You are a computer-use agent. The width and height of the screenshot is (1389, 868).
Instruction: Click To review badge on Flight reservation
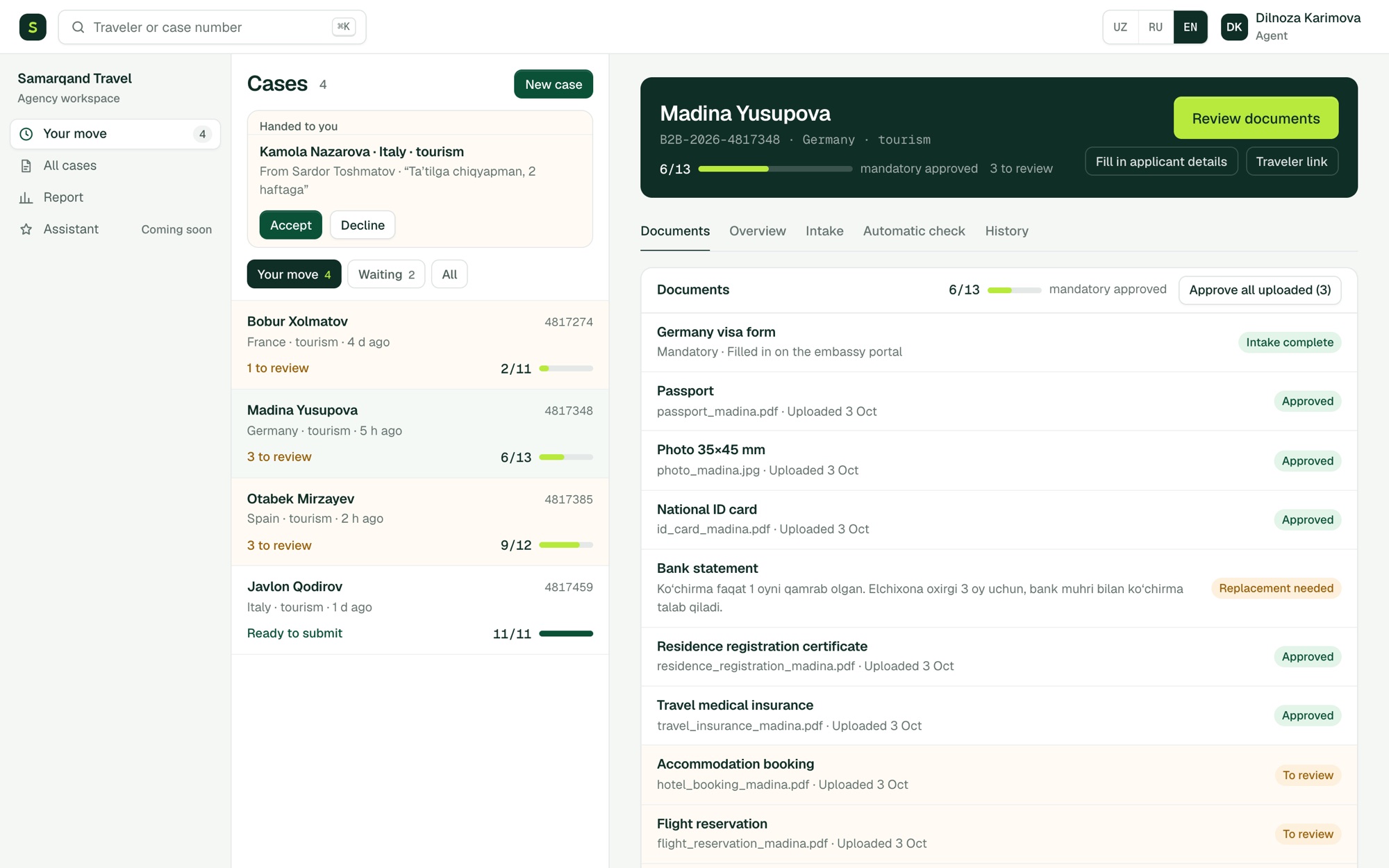pyautogui.click(x=1308, y=834)
